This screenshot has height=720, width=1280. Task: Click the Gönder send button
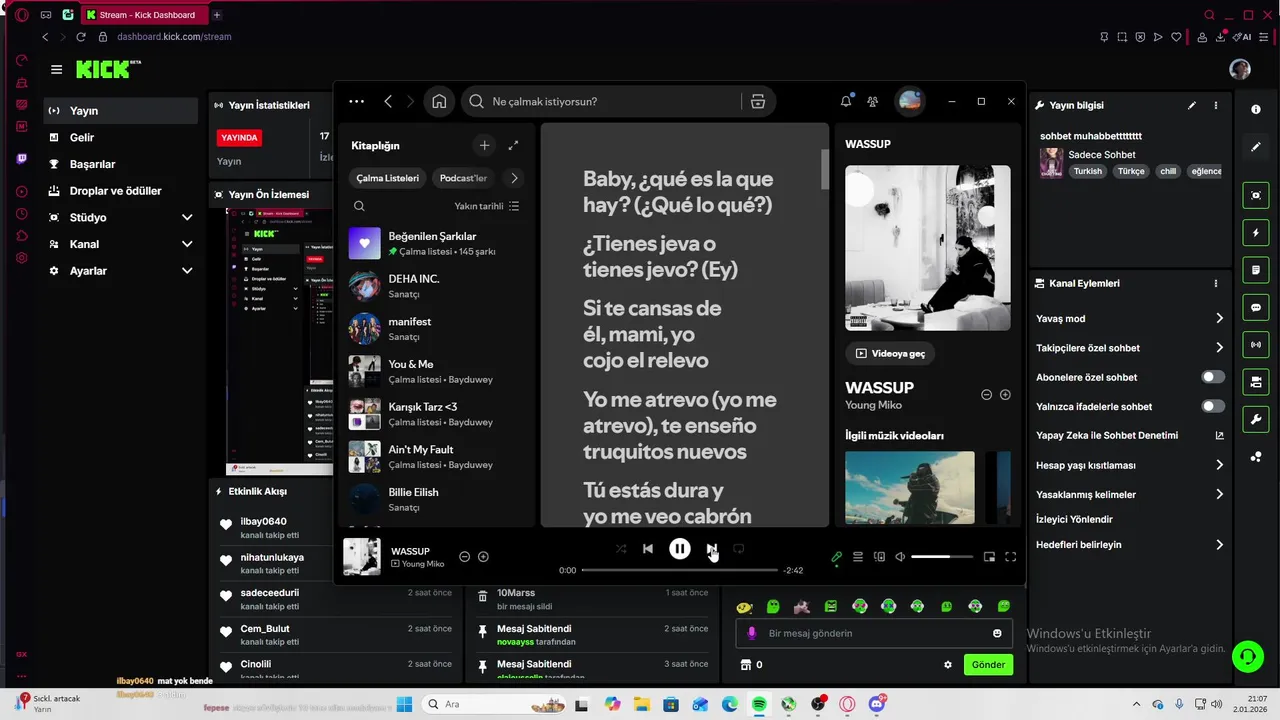coord(988,665)
